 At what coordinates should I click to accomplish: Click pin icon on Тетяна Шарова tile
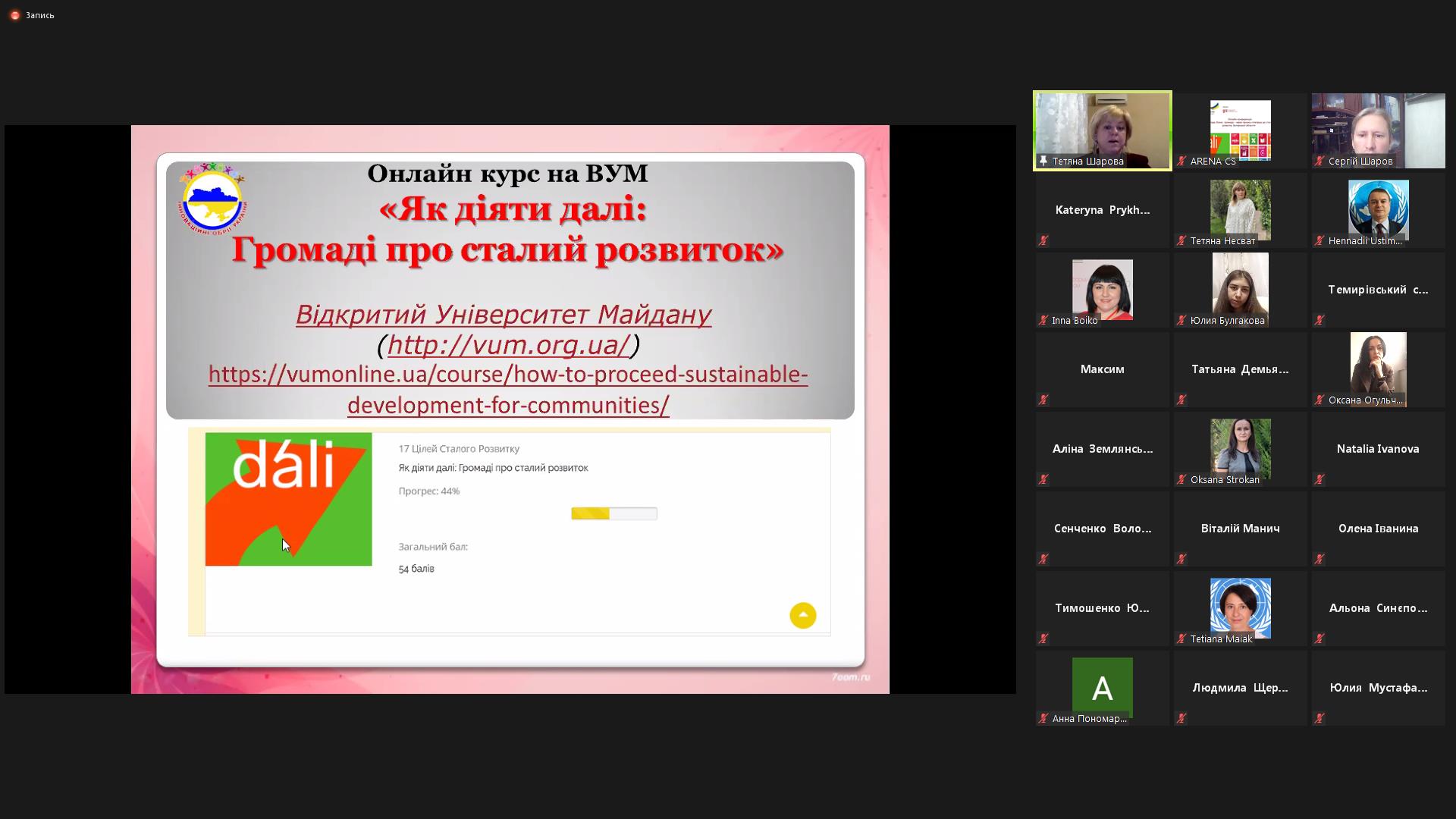(1043, 161)
